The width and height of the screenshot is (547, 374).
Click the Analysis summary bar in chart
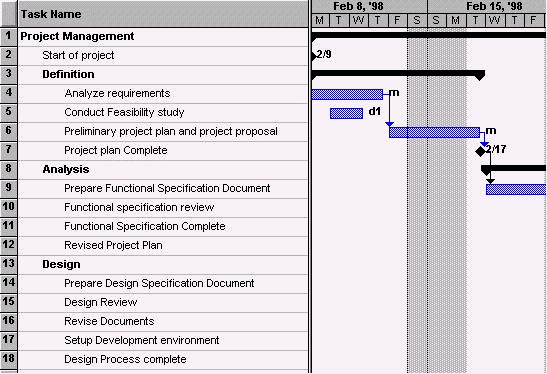click(x=514, y=169)
